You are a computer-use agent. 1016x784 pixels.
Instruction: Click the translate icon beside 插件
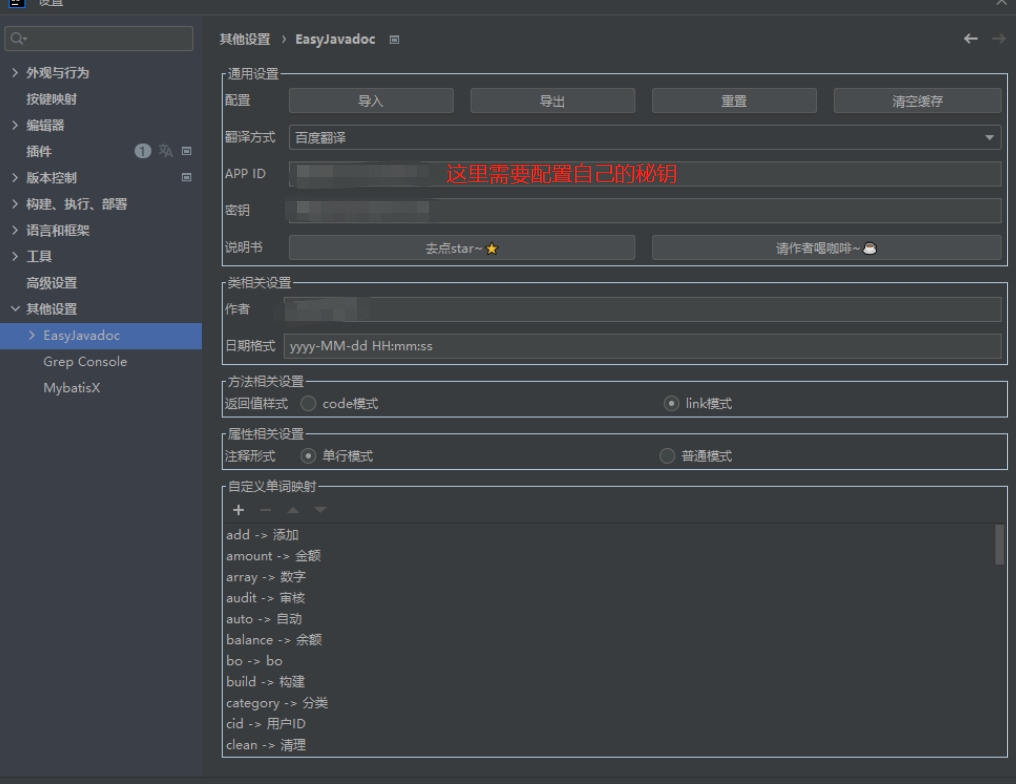click(166, 152)
